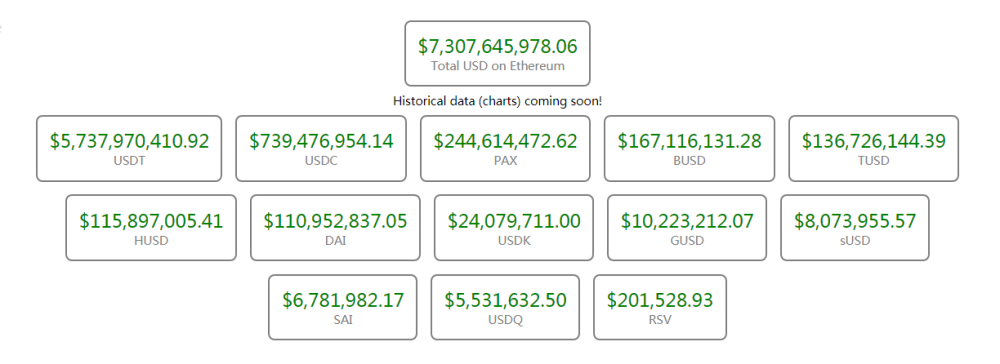
Task: Open the USDK card
Action: (x=514, y=228)
